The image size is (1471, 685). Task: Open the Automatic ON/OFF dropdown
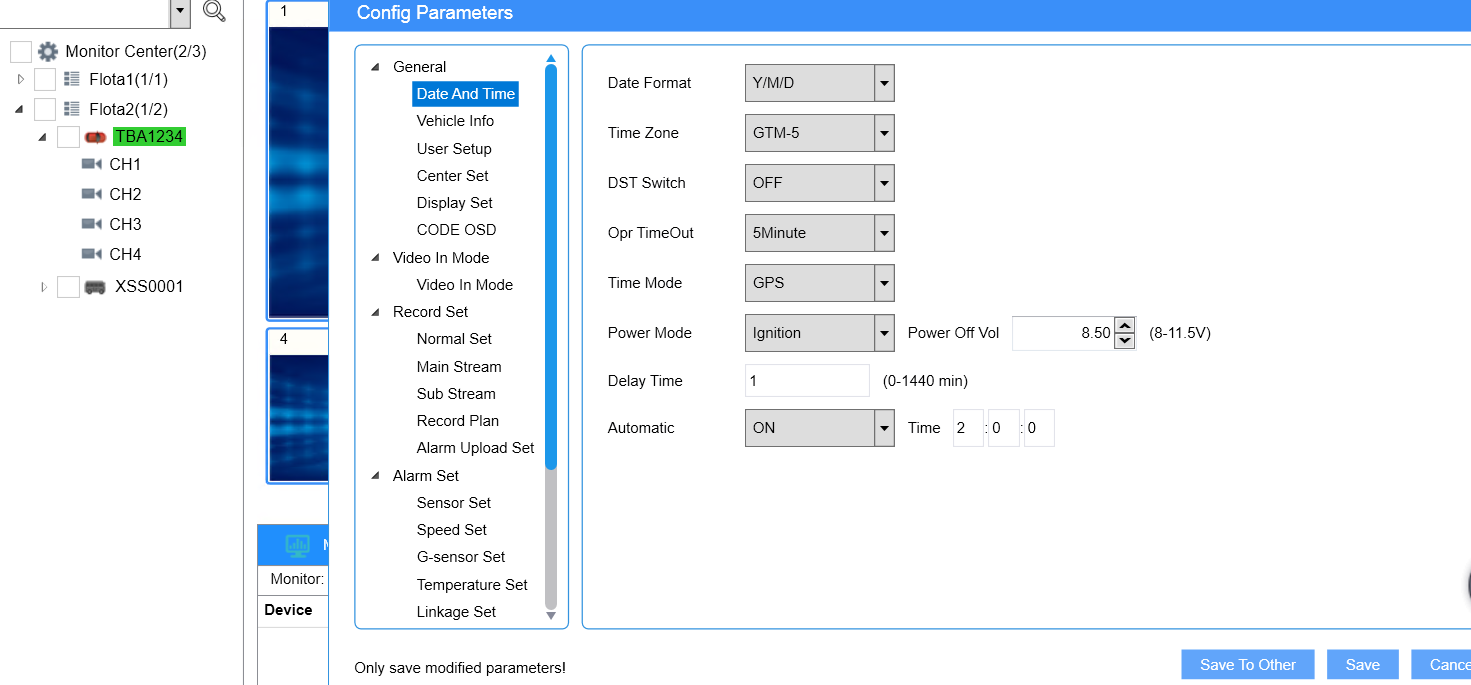pyautogui.click(x=884, y=428)
